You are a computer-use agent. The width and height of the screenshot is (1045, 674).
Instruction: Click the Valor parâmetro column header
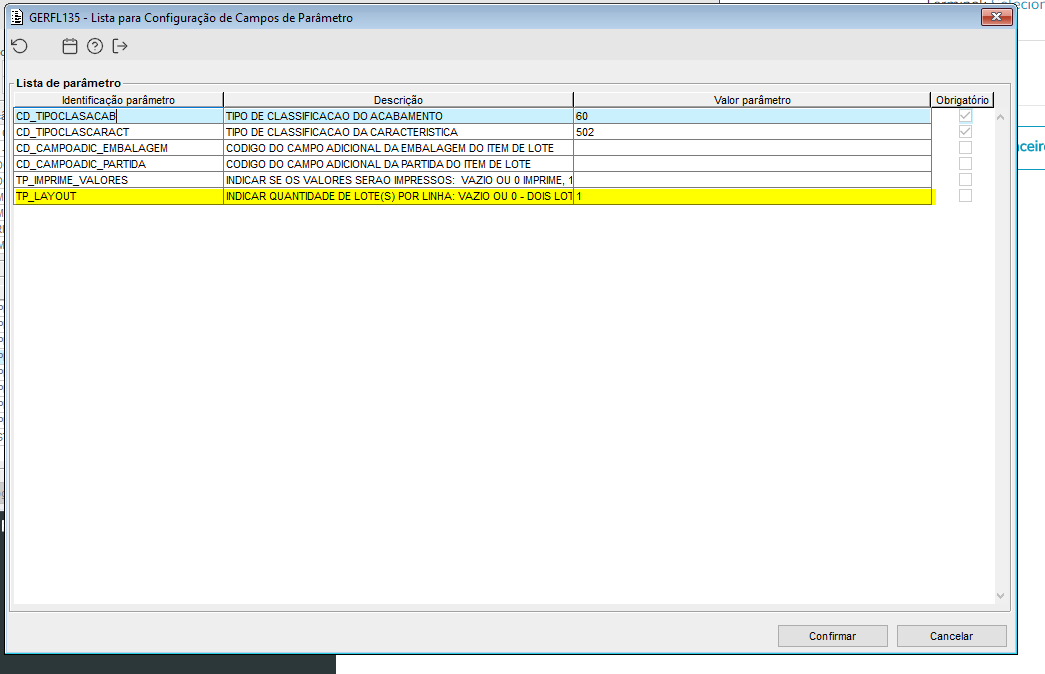point(752,100)
